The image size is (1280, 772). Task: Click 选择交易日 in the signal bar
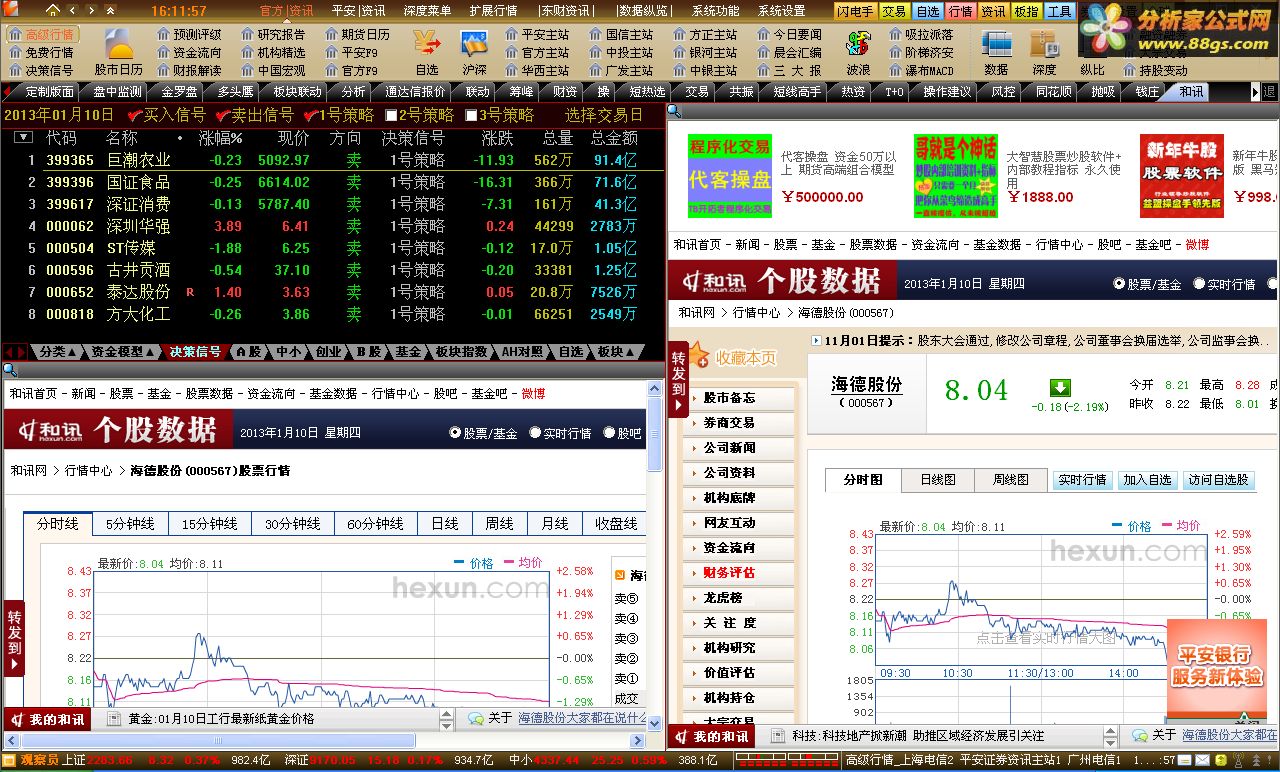(604, 115)
